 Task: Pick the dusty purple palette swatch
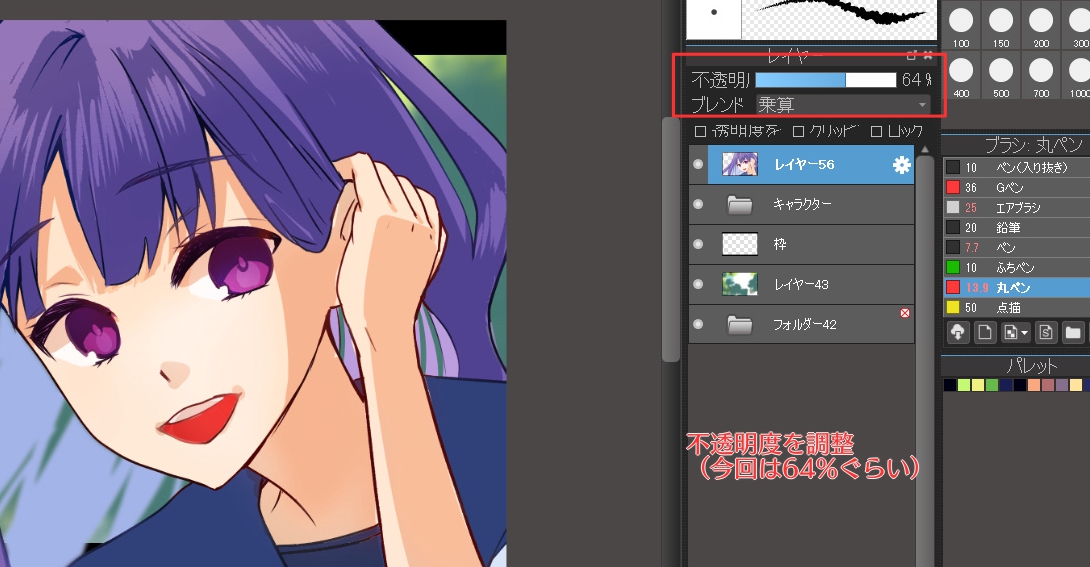1061,385
